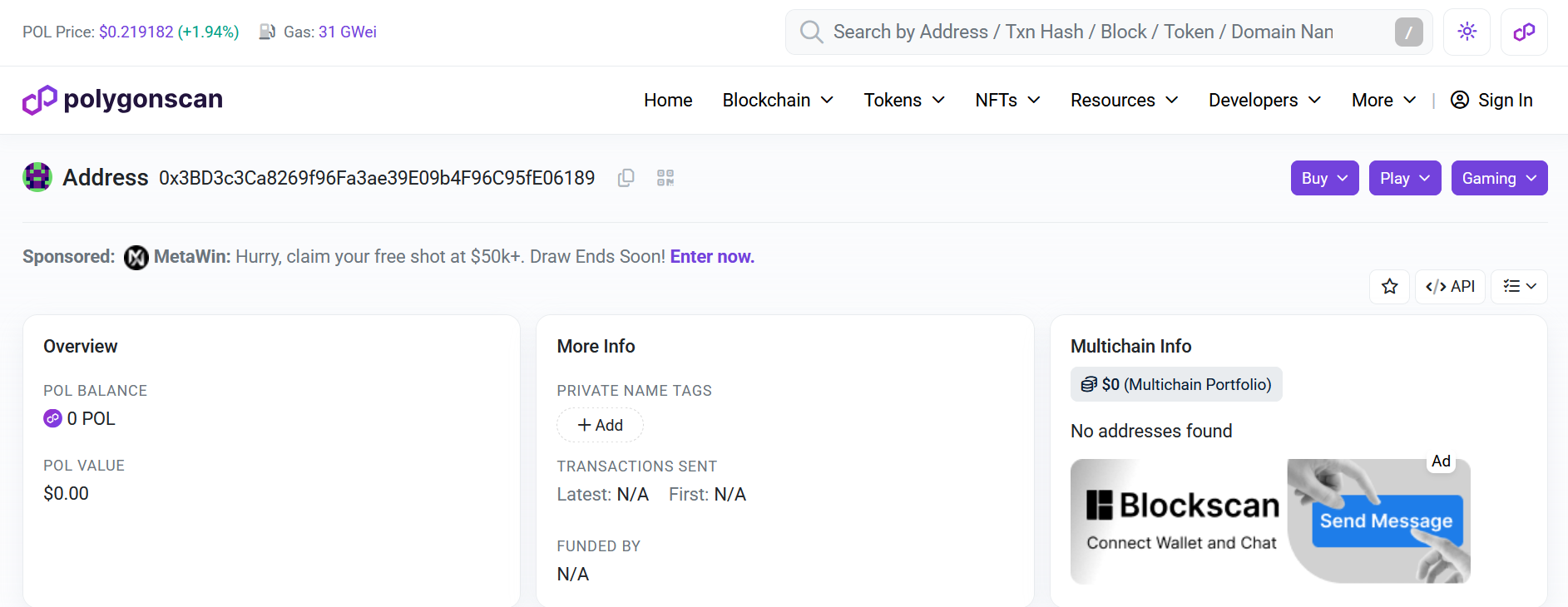The image size is (1568, 607).
Task: Click the address blockie avatar
Action: [x=37, y=177]
